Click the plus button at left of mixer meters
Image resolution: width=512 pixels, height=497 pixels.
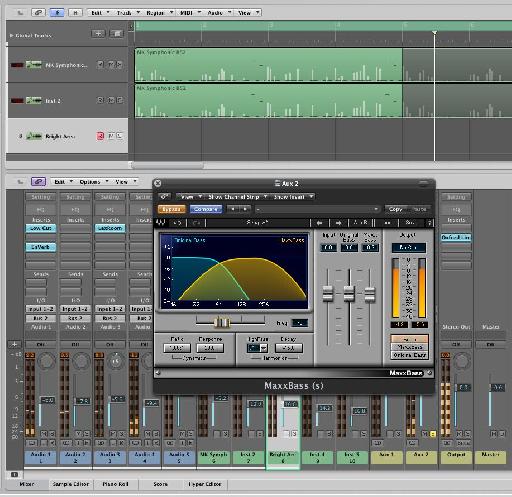point(14,344)
